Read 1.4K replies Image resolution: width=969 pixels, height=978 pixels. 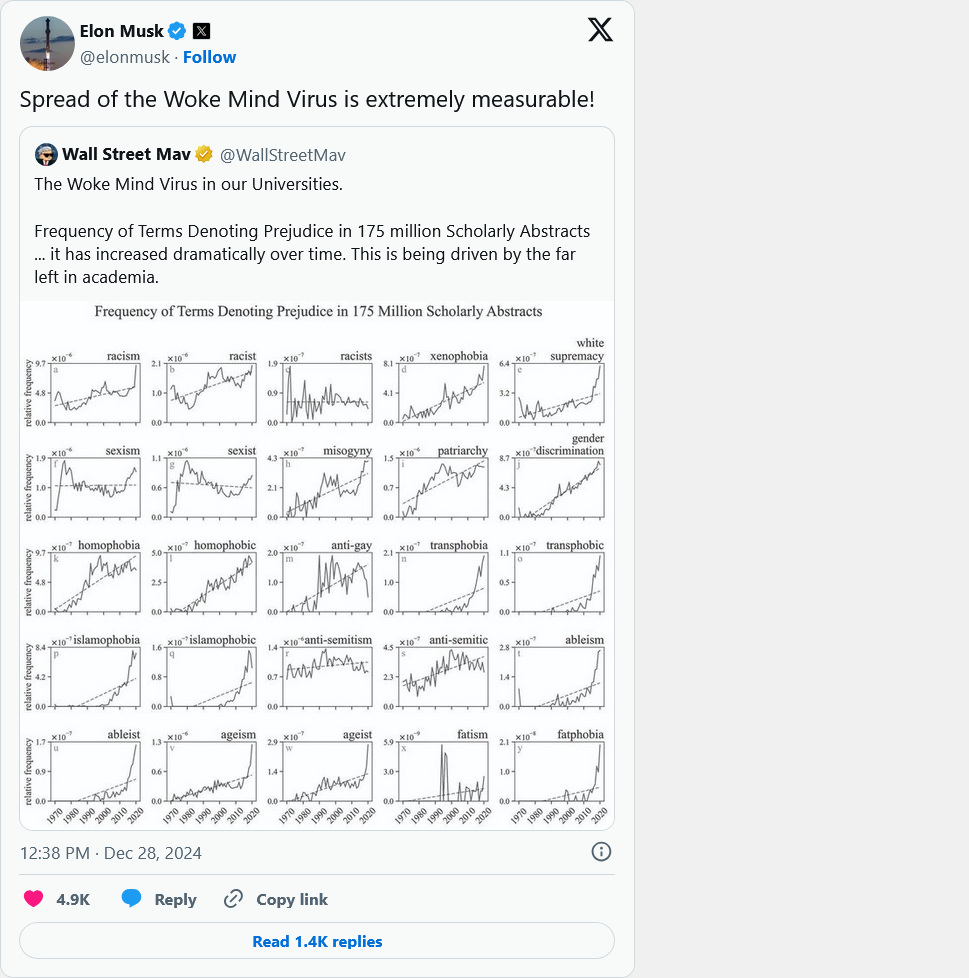316,941
